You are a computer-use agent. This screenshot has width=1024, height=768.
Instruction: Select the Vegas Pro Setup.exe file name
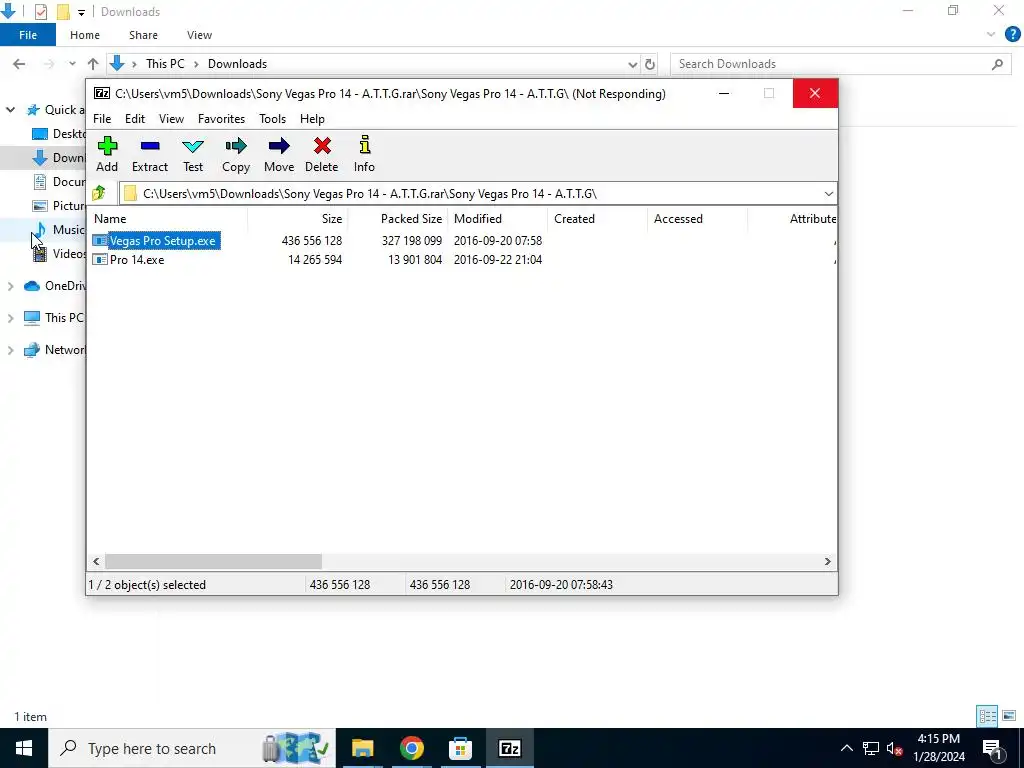pyautogui.click(x=163, y=241)
